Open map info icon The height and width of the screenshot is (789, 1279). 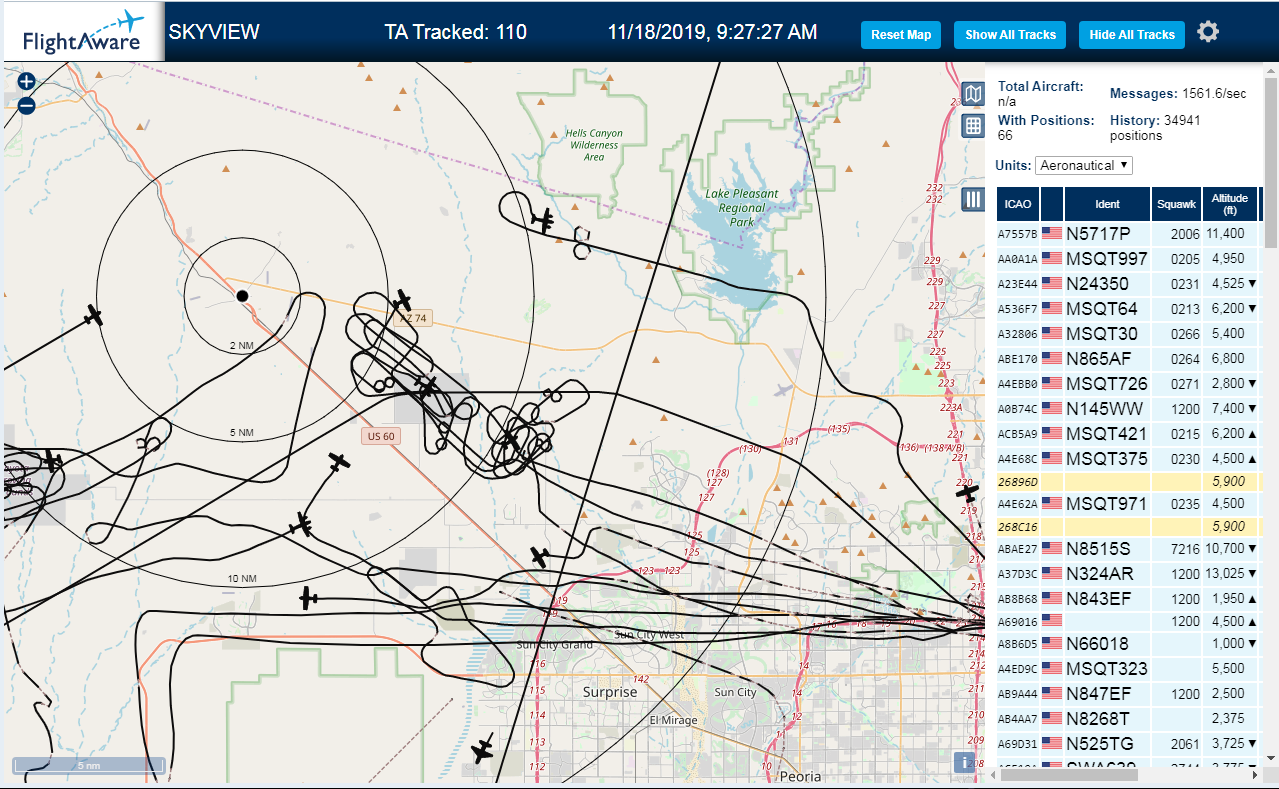coord(965,762)
